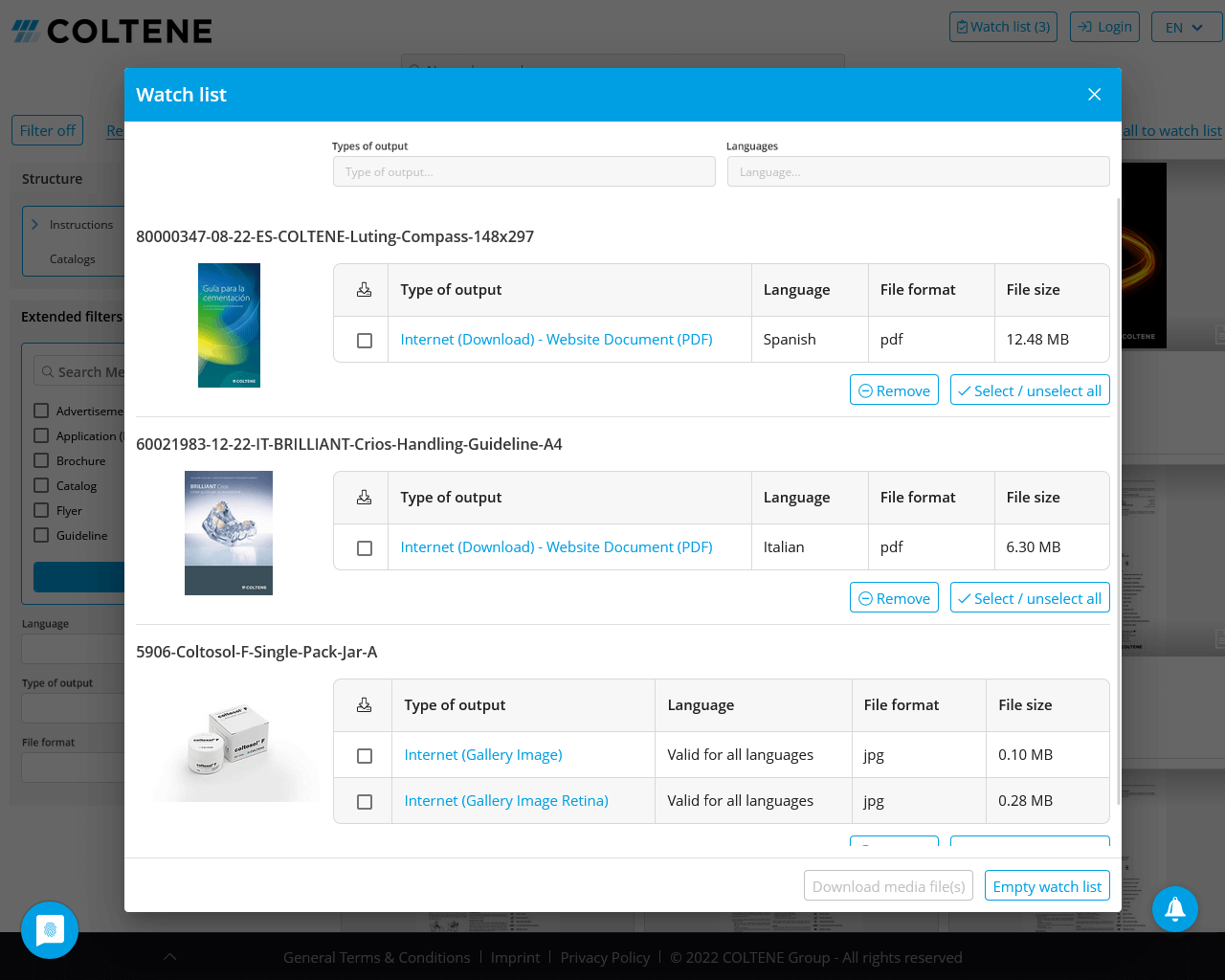Click download icon in BRILLIANT-Crios table header
Screen dimensions: 1225x980
coord(364,498)
